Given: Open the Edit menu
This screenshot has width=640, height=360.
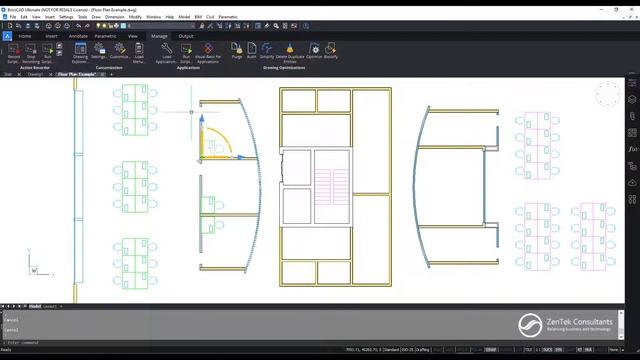Looking at the screenshot, I should (24, 17).
